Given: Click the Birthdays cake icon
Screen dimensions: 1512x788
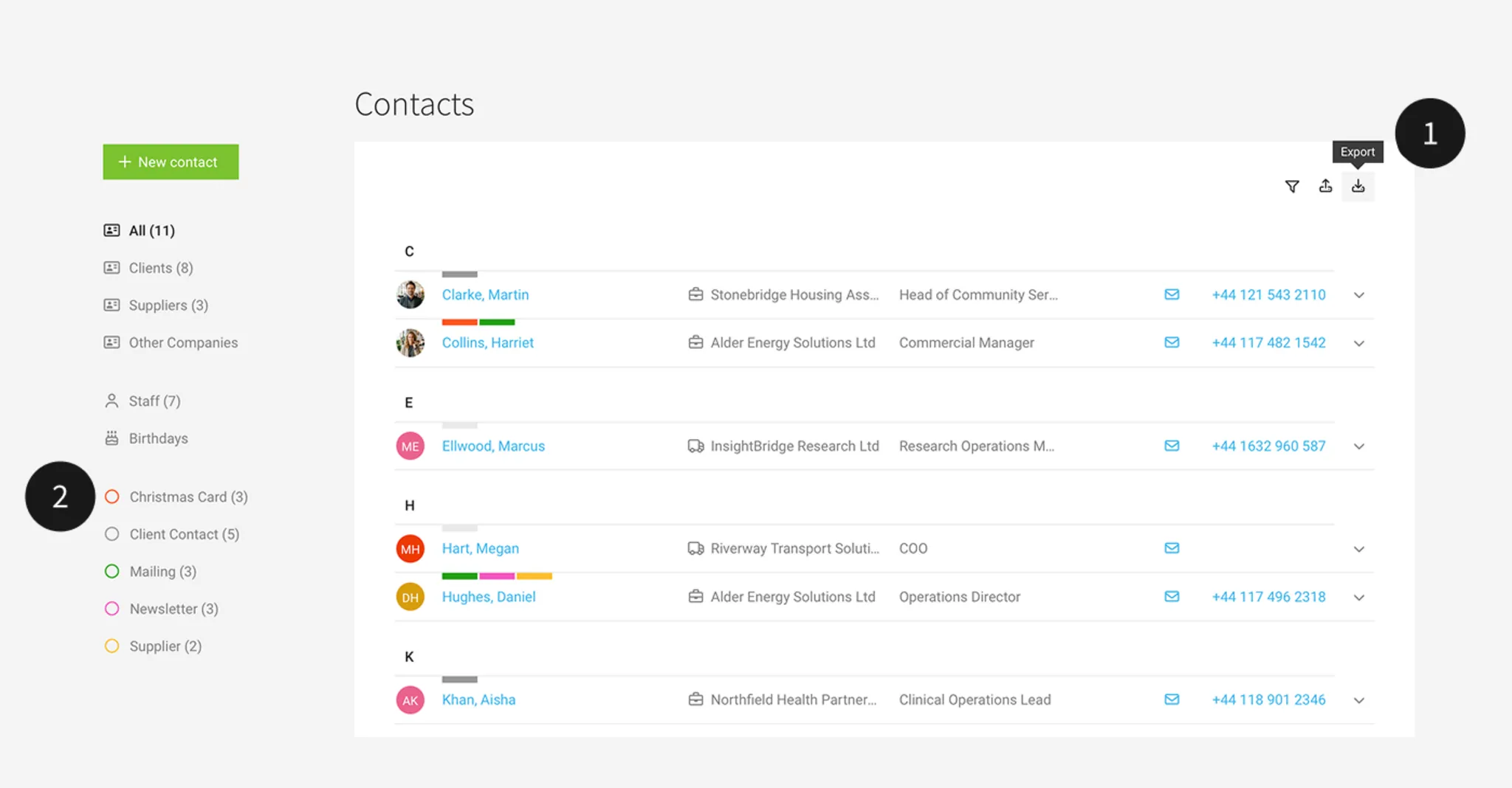Looking at the screenshot, I should point(111,438).
